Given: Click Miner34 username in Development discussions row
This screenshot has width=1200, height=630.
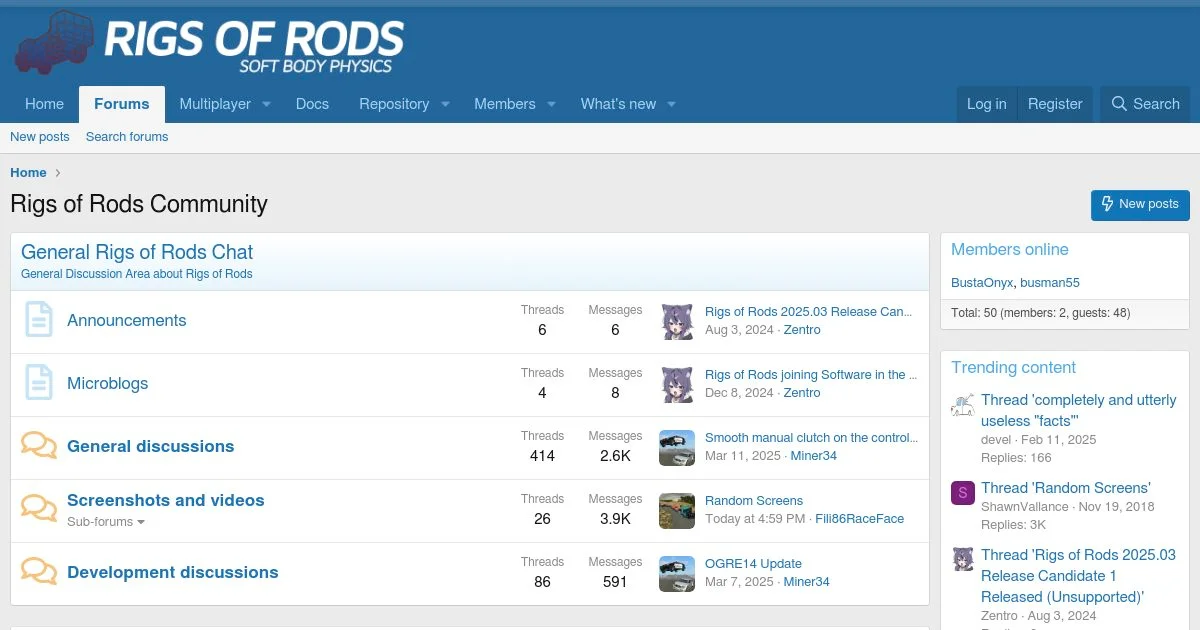Looking at the screenshot, I should tap(806, 582).
